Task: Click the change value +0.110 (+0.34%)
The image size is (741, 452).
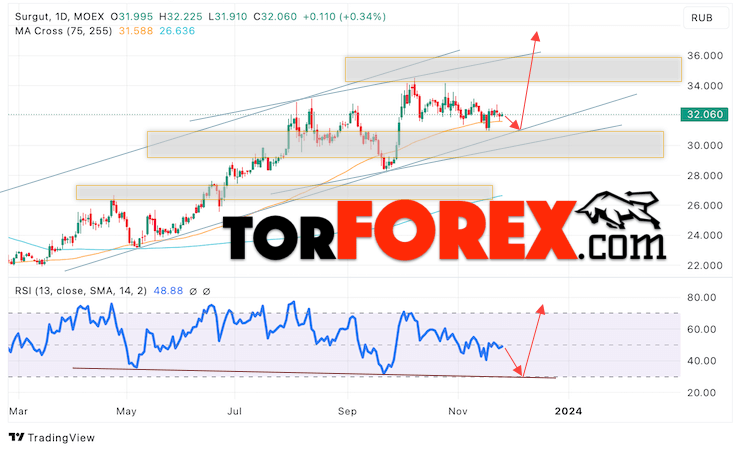Action: pyautogui.click(x=344, y=17)
